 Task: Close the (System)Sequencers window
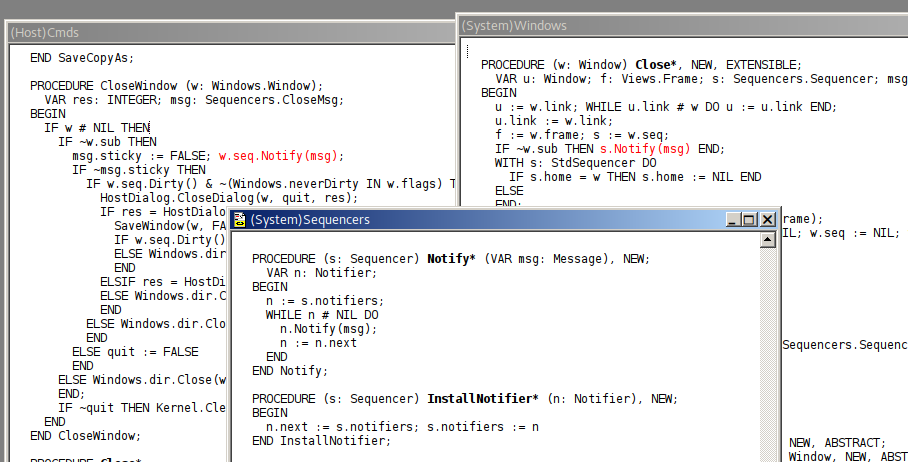click(x=768, y=219)
